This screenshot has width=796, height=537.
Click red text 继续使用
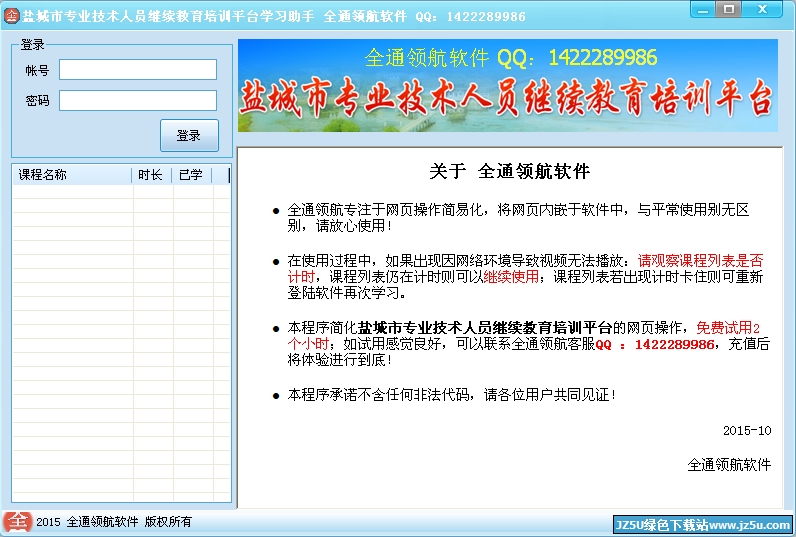(x=511, y=277)
